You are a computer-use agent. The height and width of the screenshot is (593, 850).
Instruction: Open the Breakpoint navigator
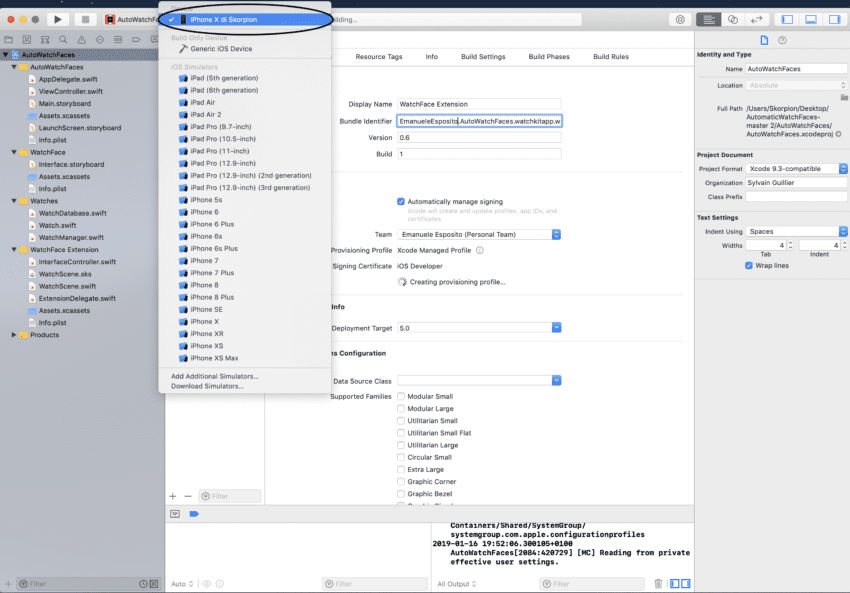click(136, 40)
